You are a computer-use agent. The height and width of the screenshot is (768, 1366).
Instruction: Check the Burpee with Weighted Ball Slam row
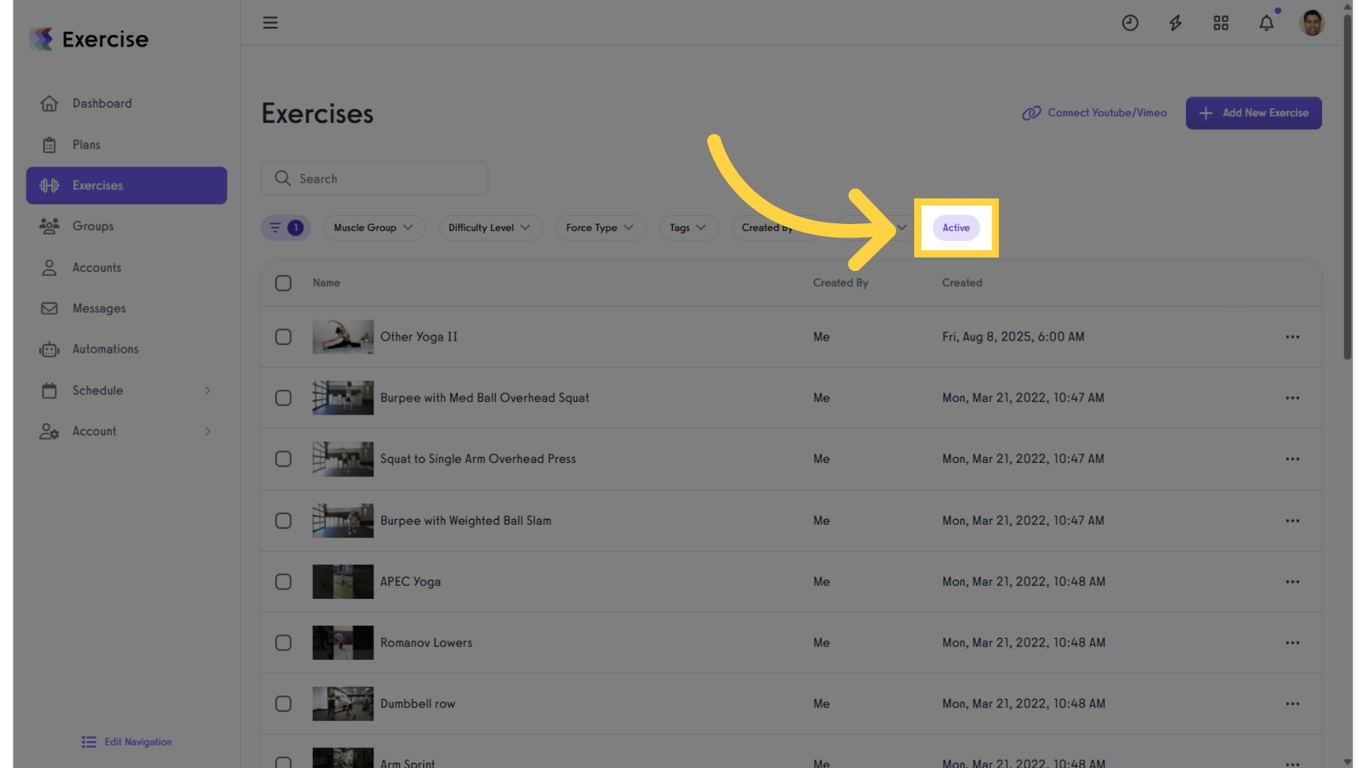[x=283, y=520]
